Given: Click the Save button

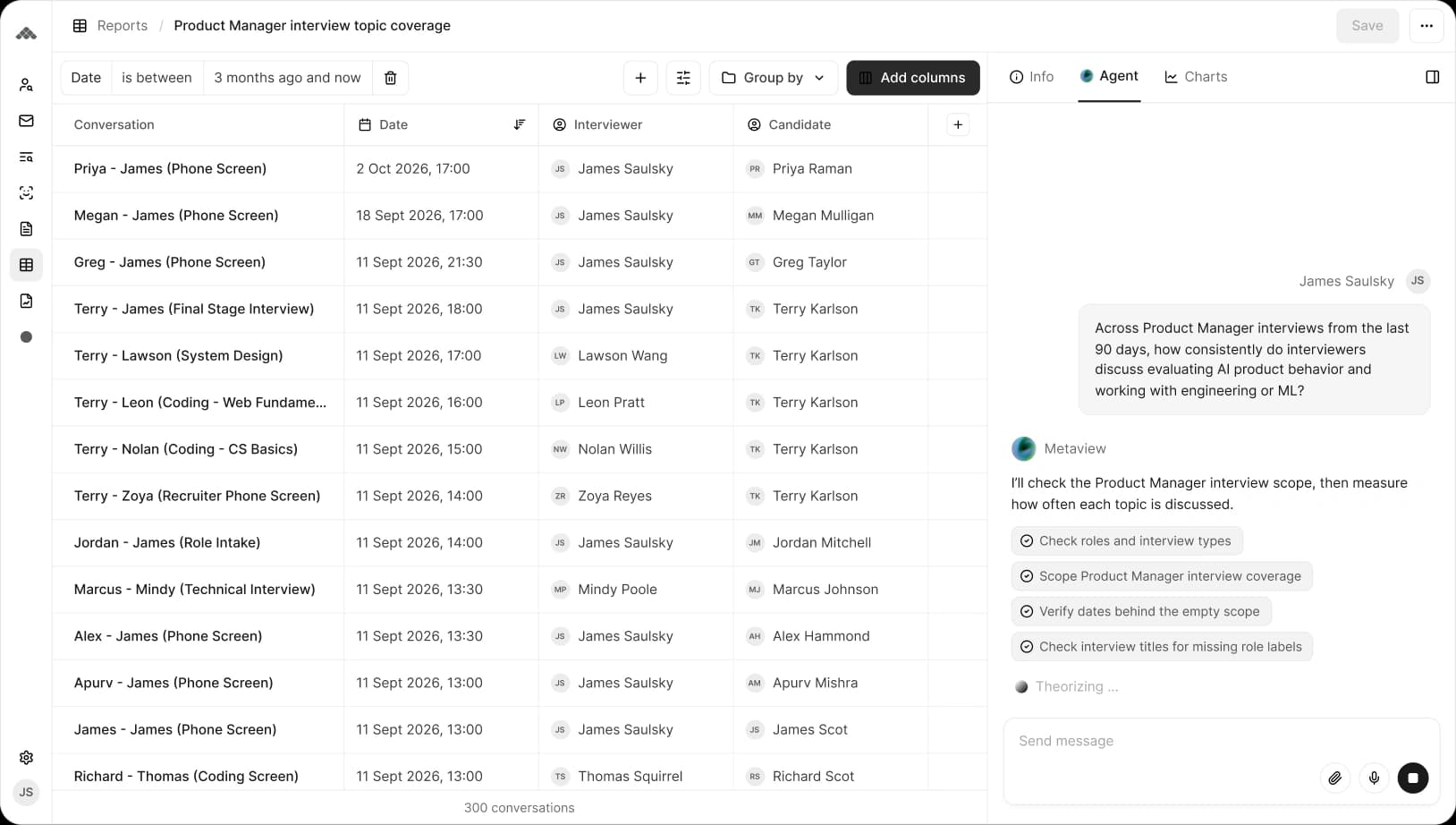Looking at the screenshot, I should pos(1367,26).
